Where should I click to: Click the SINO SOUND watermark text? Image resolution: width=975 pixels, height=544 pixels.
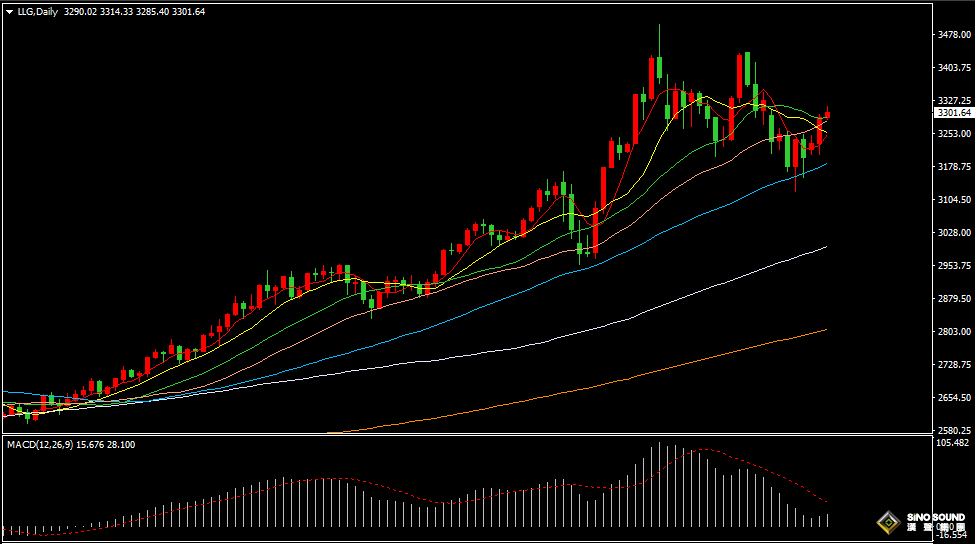point(936,518)
